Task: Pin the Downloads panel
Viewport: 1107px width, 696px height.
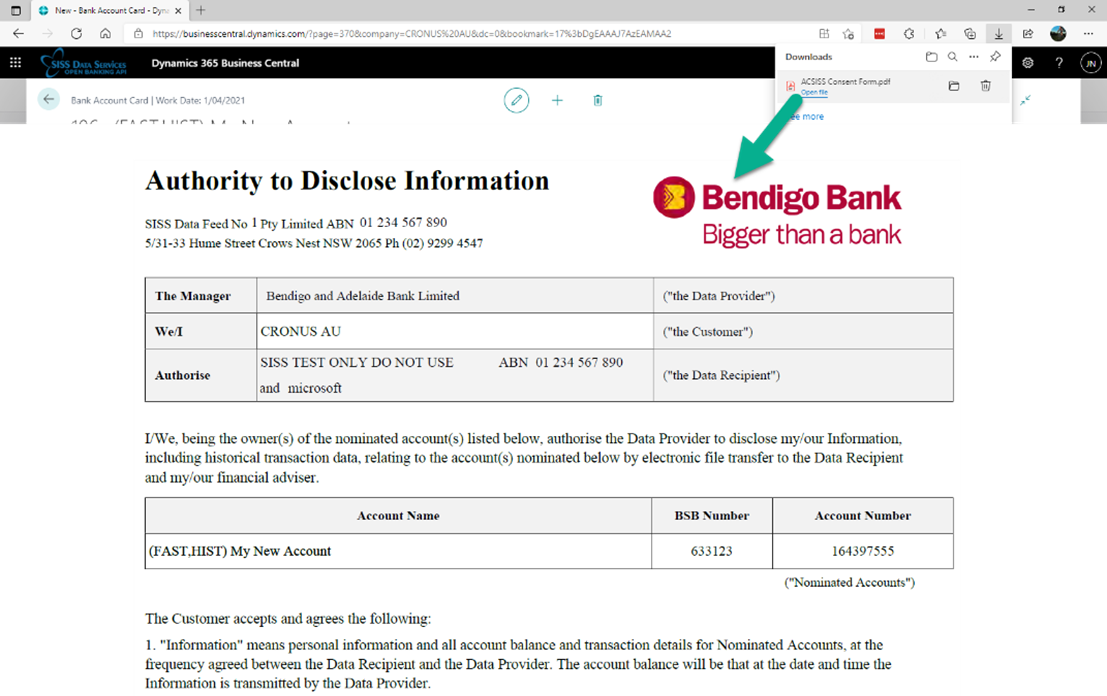Action: click(995, 57)
